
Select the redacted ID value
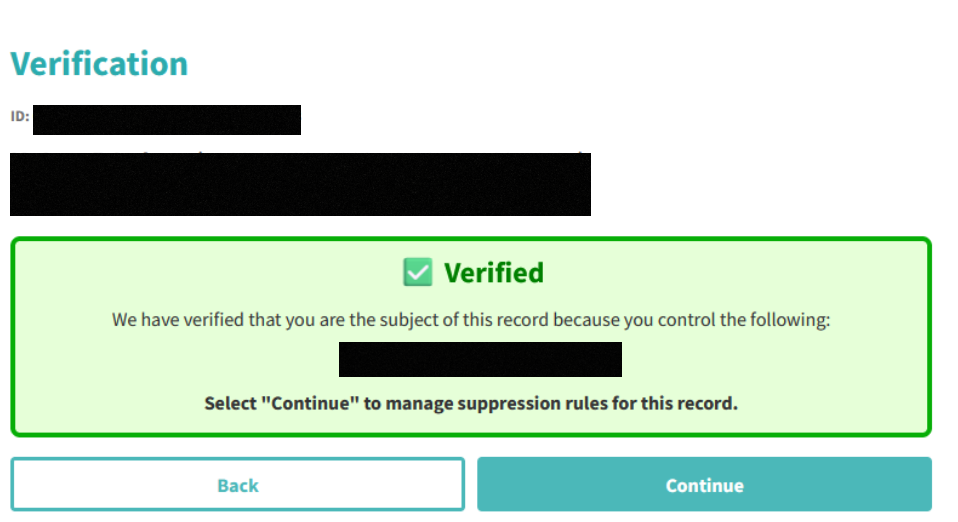[167, 120]
